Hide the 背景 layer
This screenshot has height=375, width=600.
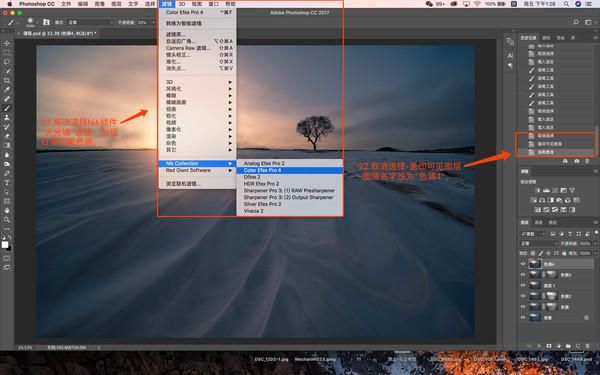523,317
